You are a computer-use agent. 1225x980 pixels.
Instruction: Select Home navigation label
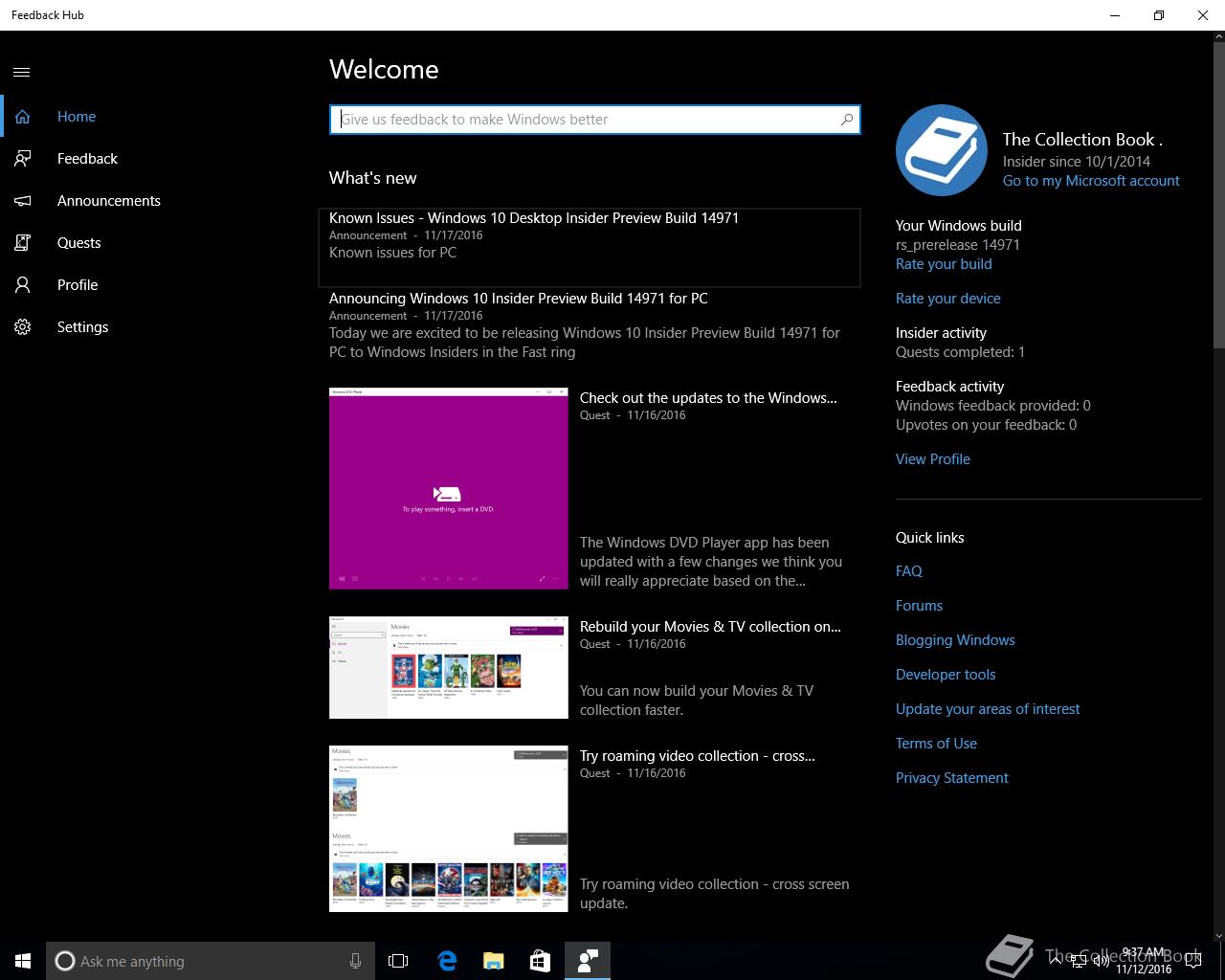click(77, 117)
